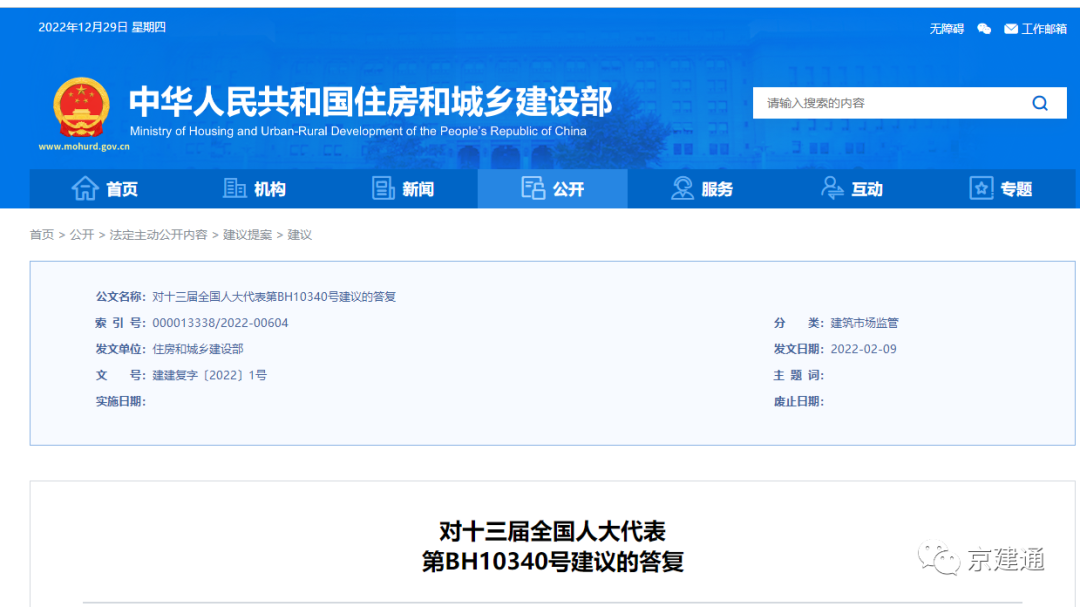Click the envelope icon beside 工作邮箱

click(1011, 29)
